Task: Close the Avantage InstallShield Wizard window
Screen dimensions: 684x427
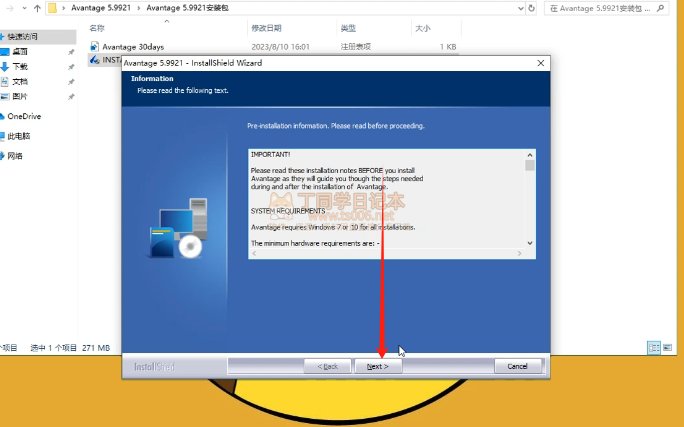Action: click(x=541, y=63)
